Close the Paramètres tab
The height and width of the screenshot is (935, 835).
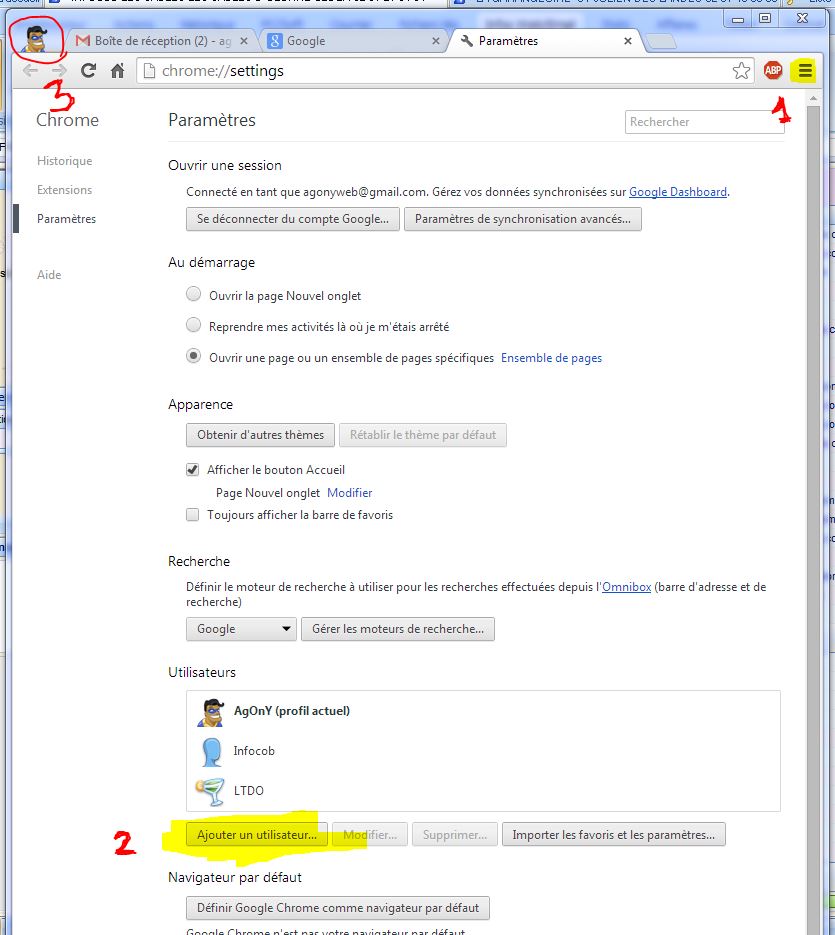pyautogui.click(x=627, y=41)
